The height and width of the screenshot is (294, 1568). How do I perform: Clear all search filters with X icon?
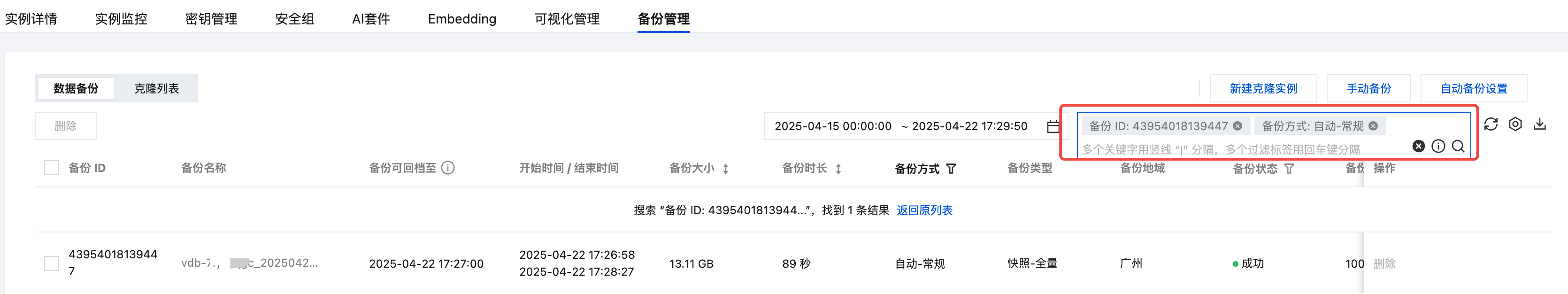pos(1418,146)
